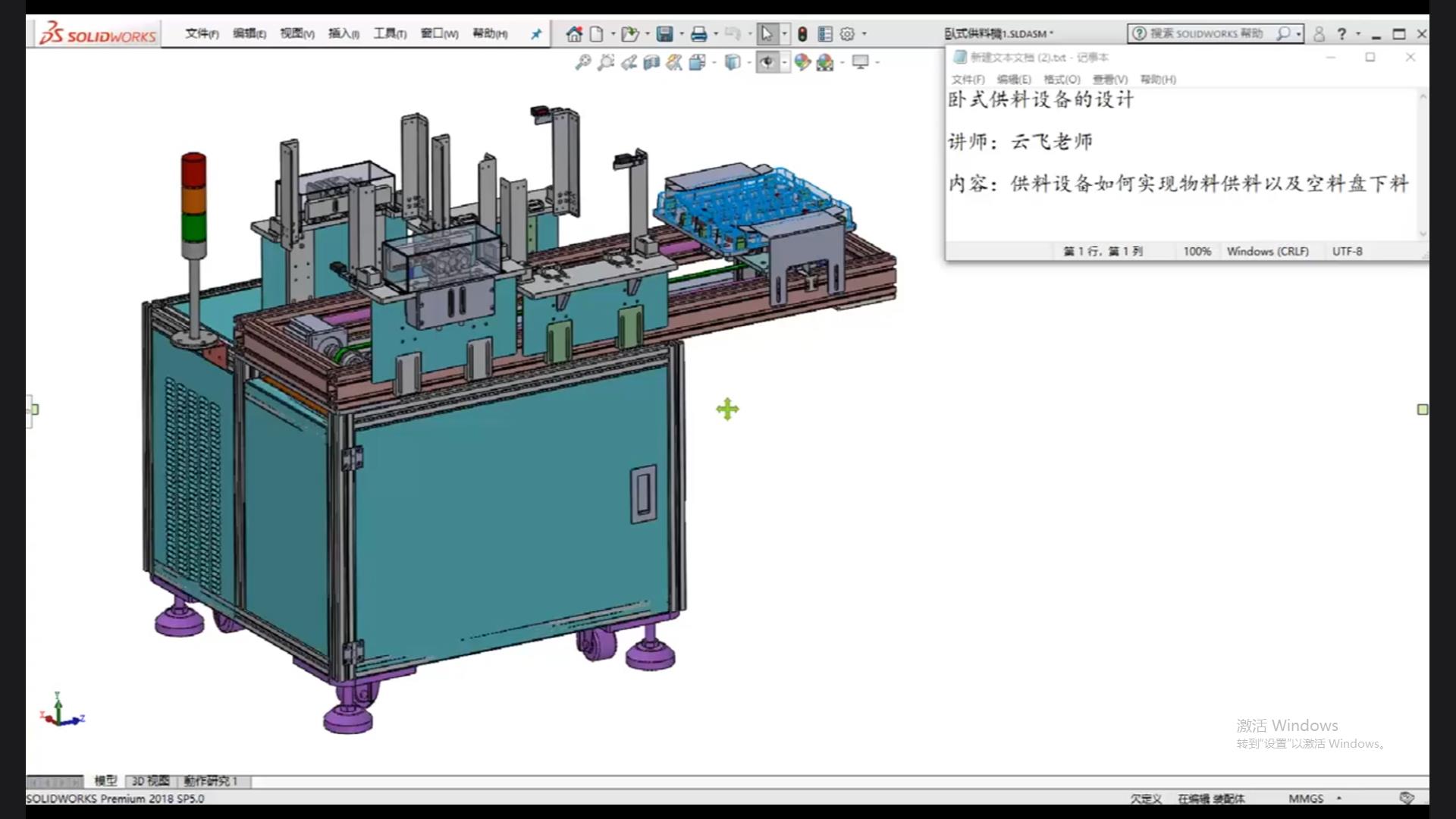Save the assembly with the floppy icon
The height and width of the screenshot is (819, 1456).
coord(665,34)
